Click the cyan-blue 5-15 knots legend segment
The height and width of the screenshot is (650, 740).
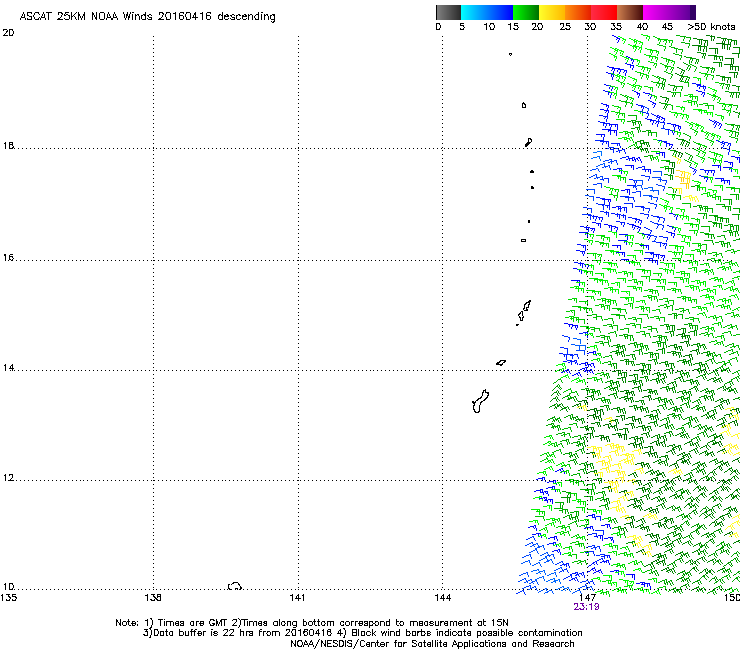click(x=487, y=12)
